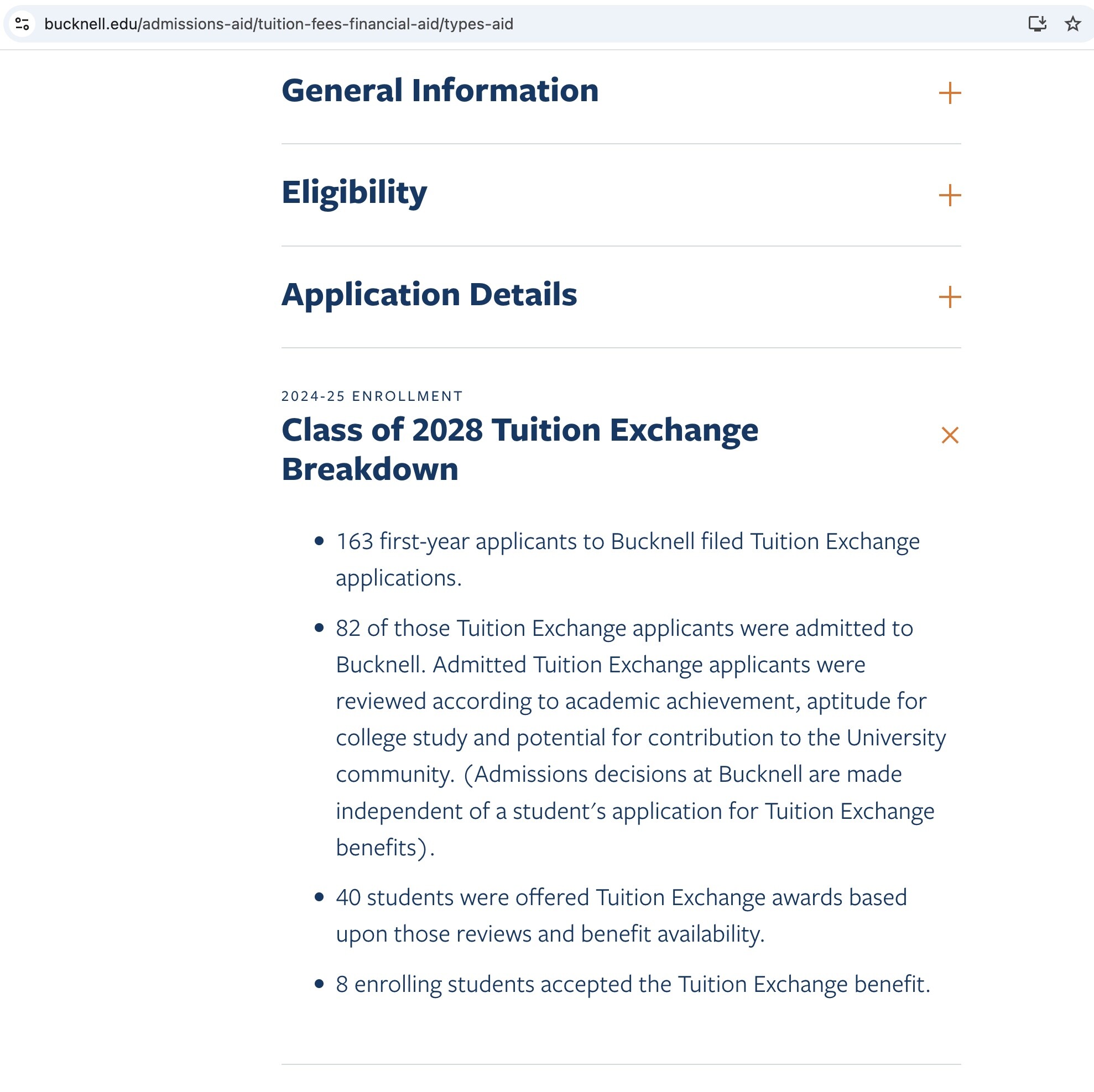This screenshot has width=1094, height=1092.
Task: Click the install app icon in address bar
Action: 1037,24
